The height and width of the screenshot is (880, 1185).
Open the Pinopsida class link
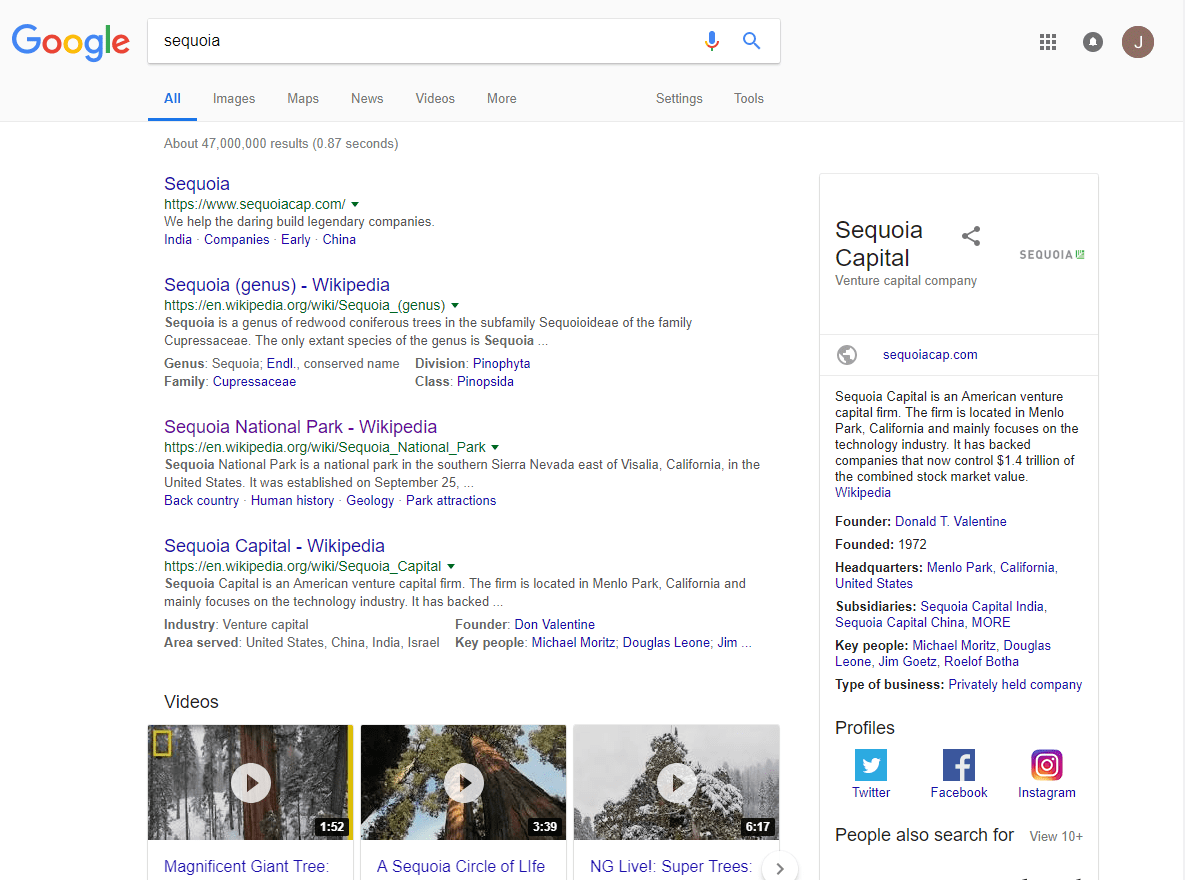pyautogui.click(x=485, y=382)
